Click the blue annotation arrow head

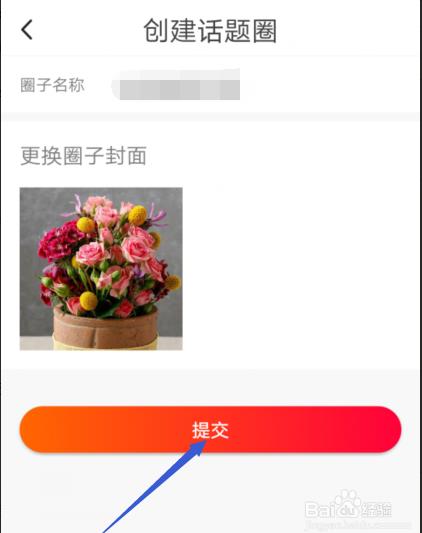coord(197,448)
